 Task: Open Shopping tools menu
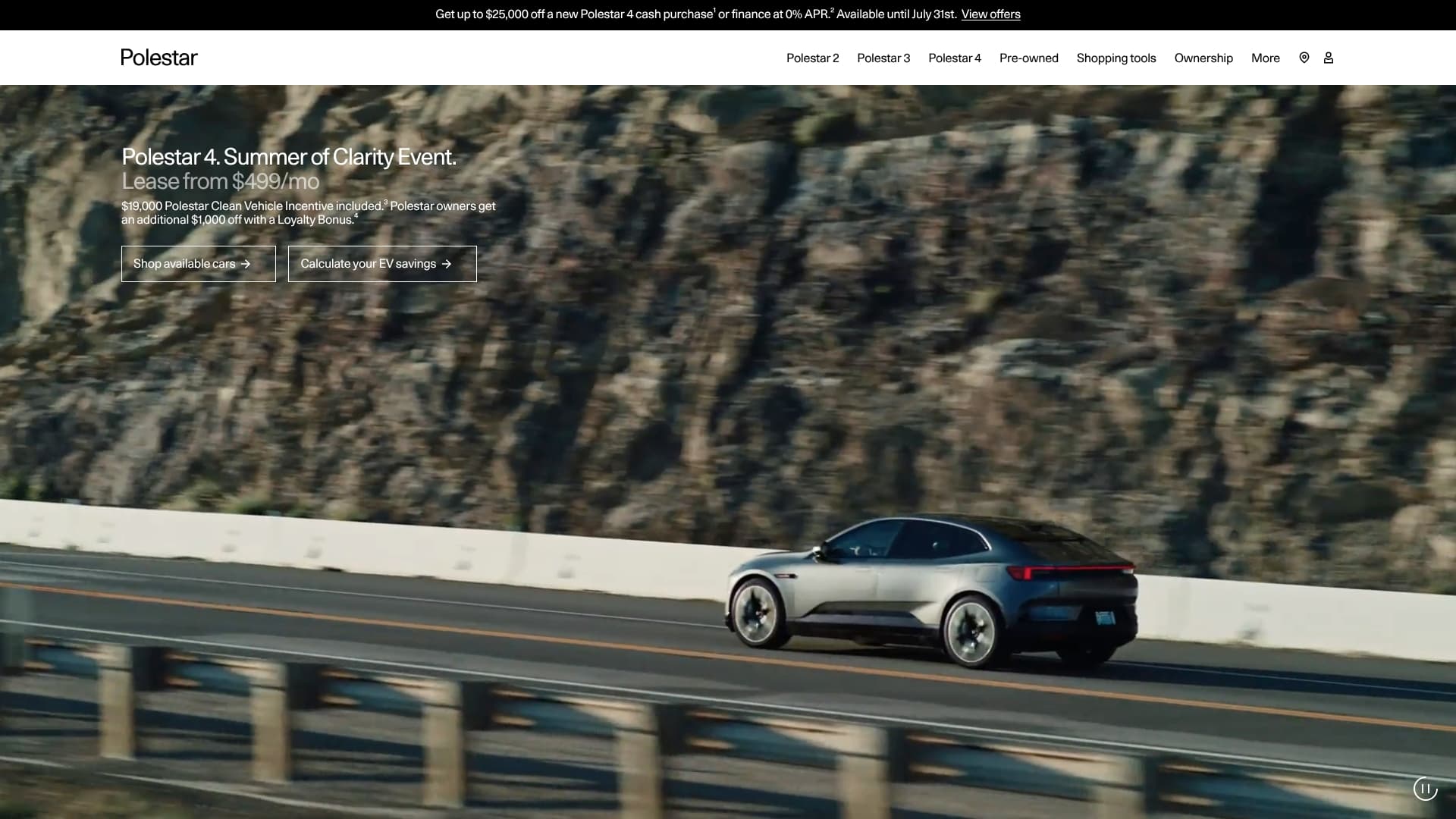pos(1116,58)
